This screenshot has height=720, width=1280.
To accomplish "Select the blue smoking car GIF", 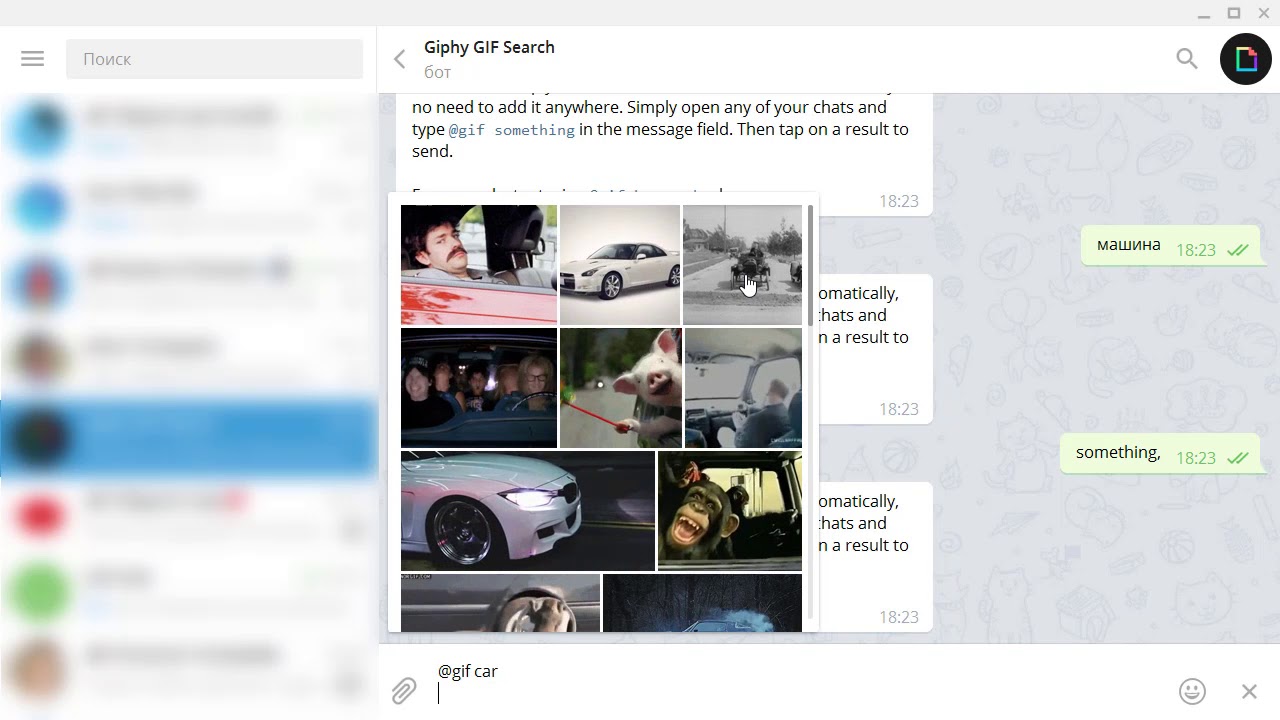I will click(703, 603).
